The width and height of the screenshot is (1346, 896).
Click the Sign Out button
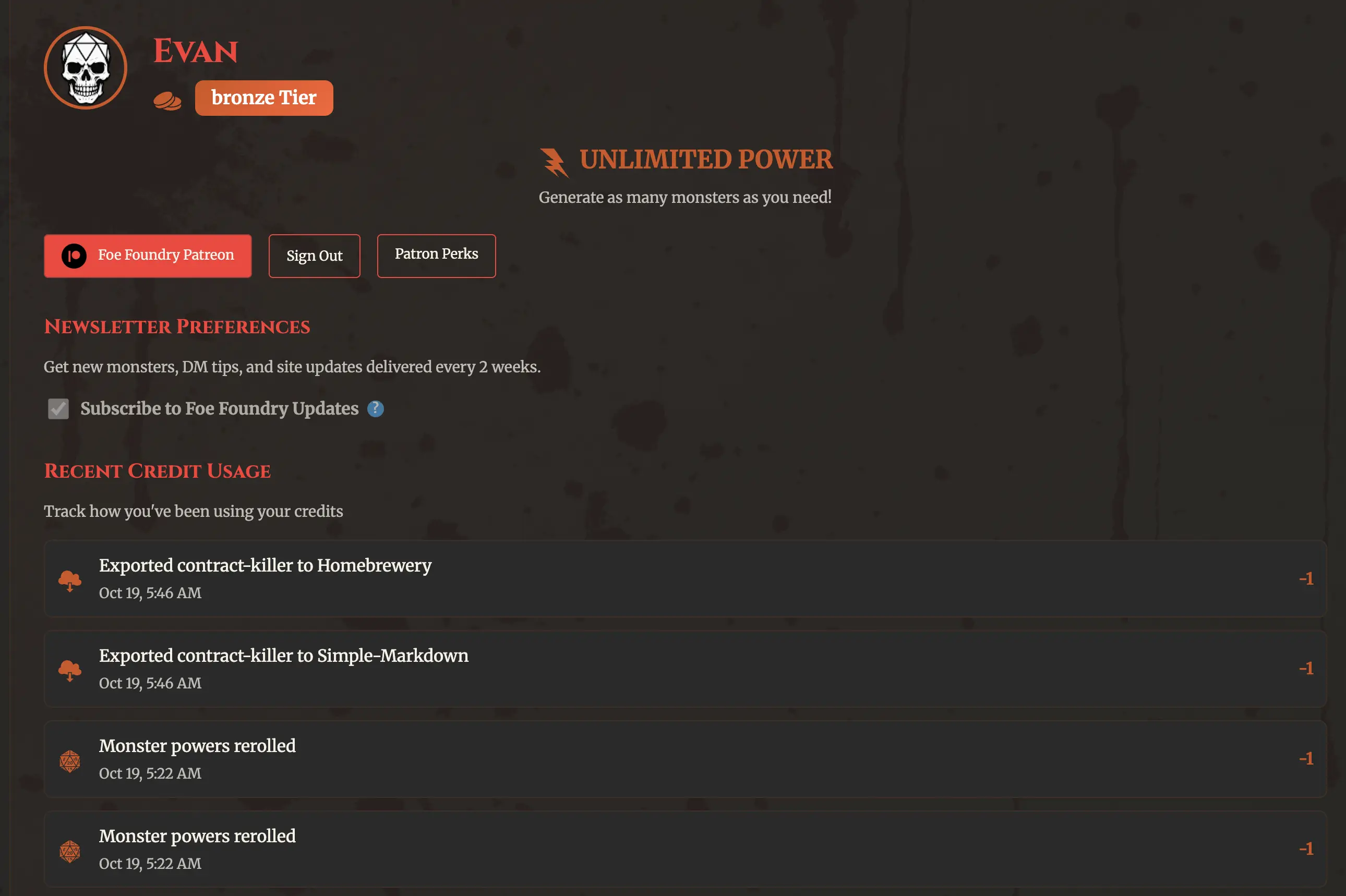click(x=315, y=256)
